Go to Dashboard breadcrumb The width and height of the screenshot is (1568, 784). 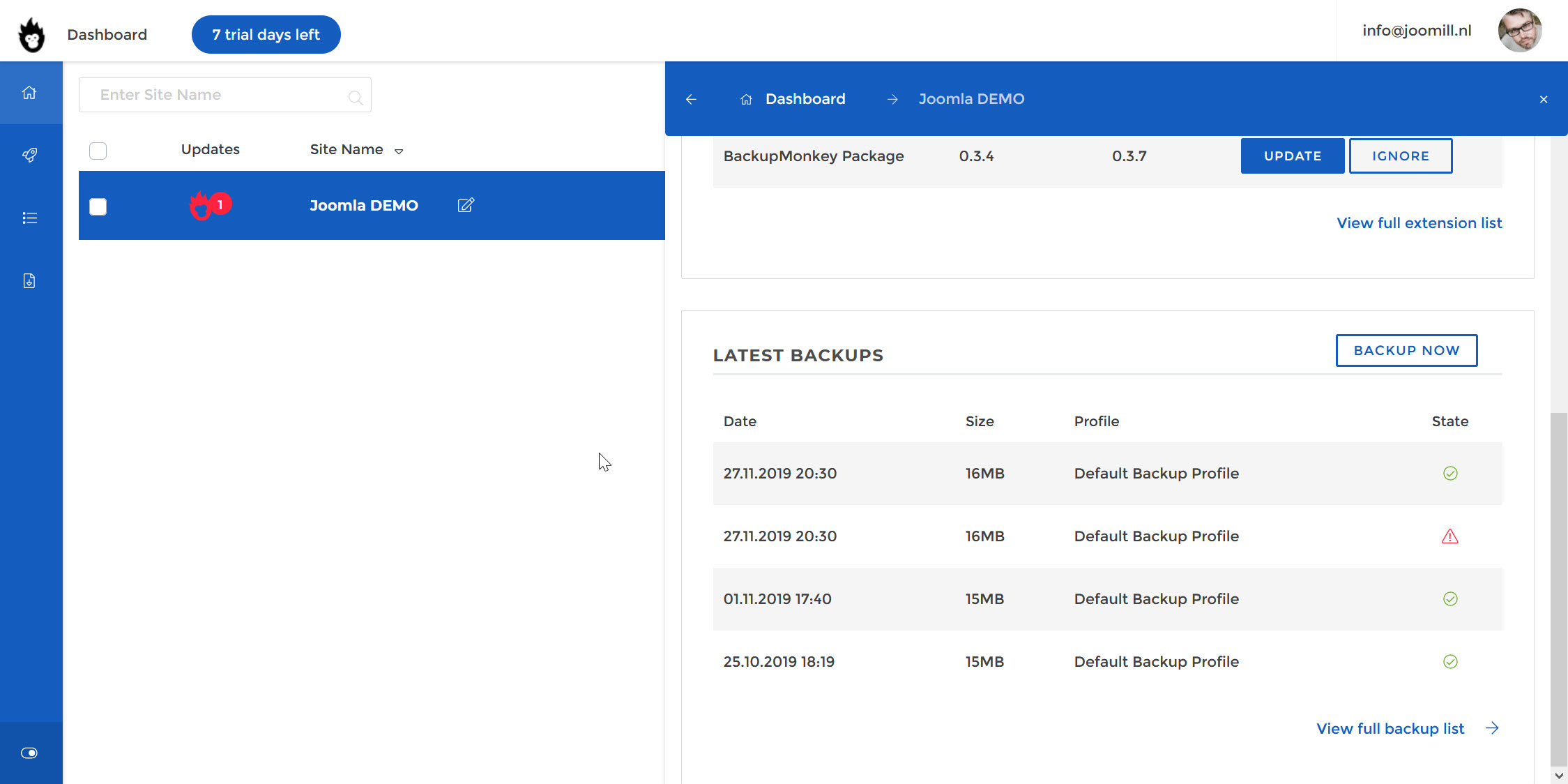click(x=805, y=99)
